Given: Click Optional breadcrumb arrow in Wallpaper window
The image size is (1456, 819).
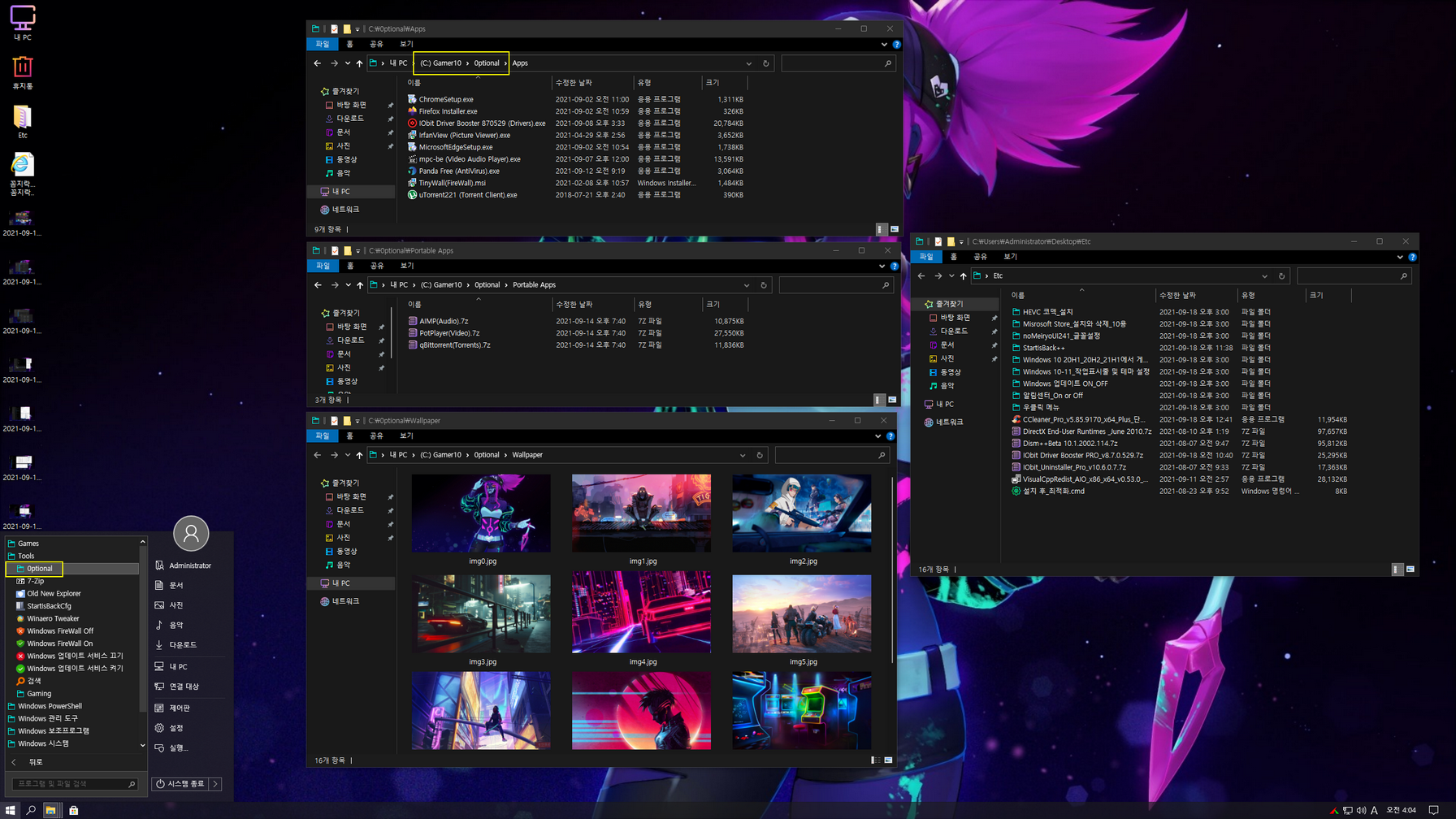Looking at the screenshot, I should (x=506, y=455).
